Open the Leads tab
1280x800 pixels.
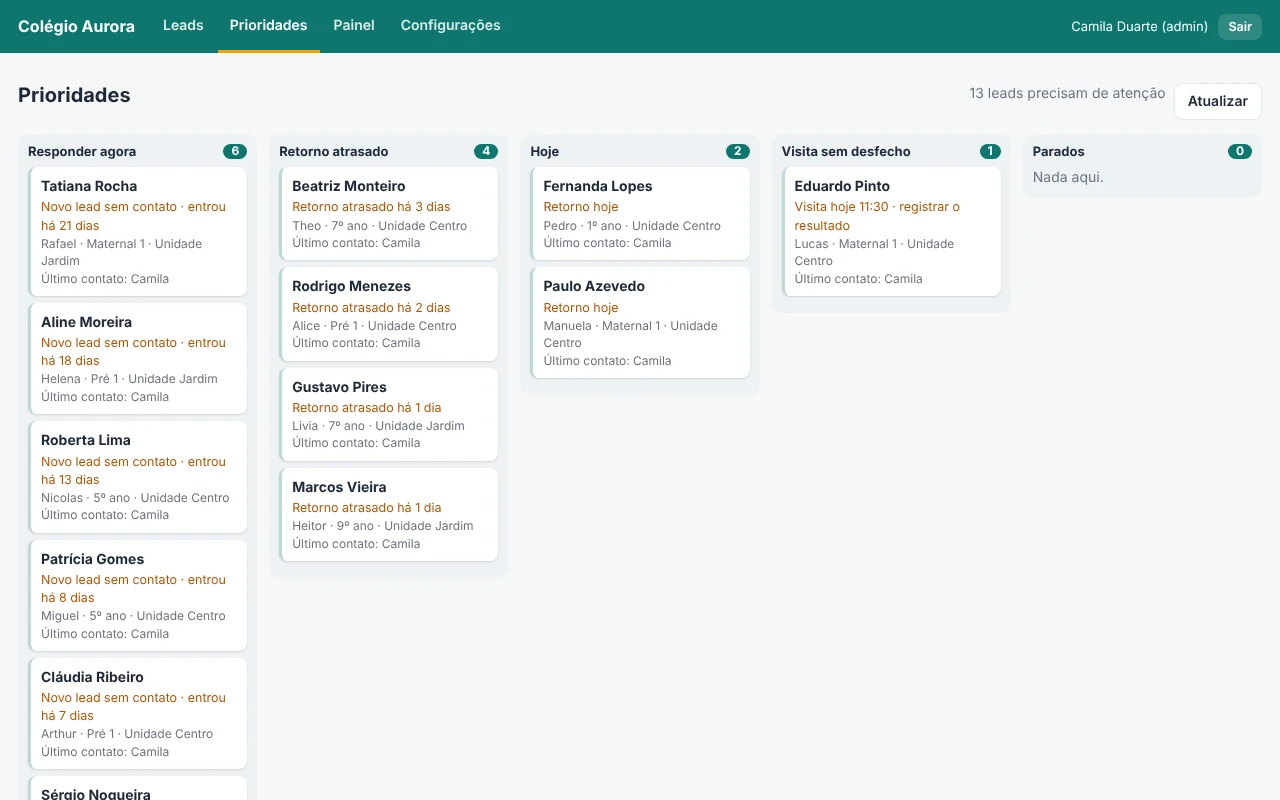coord(183,26)
